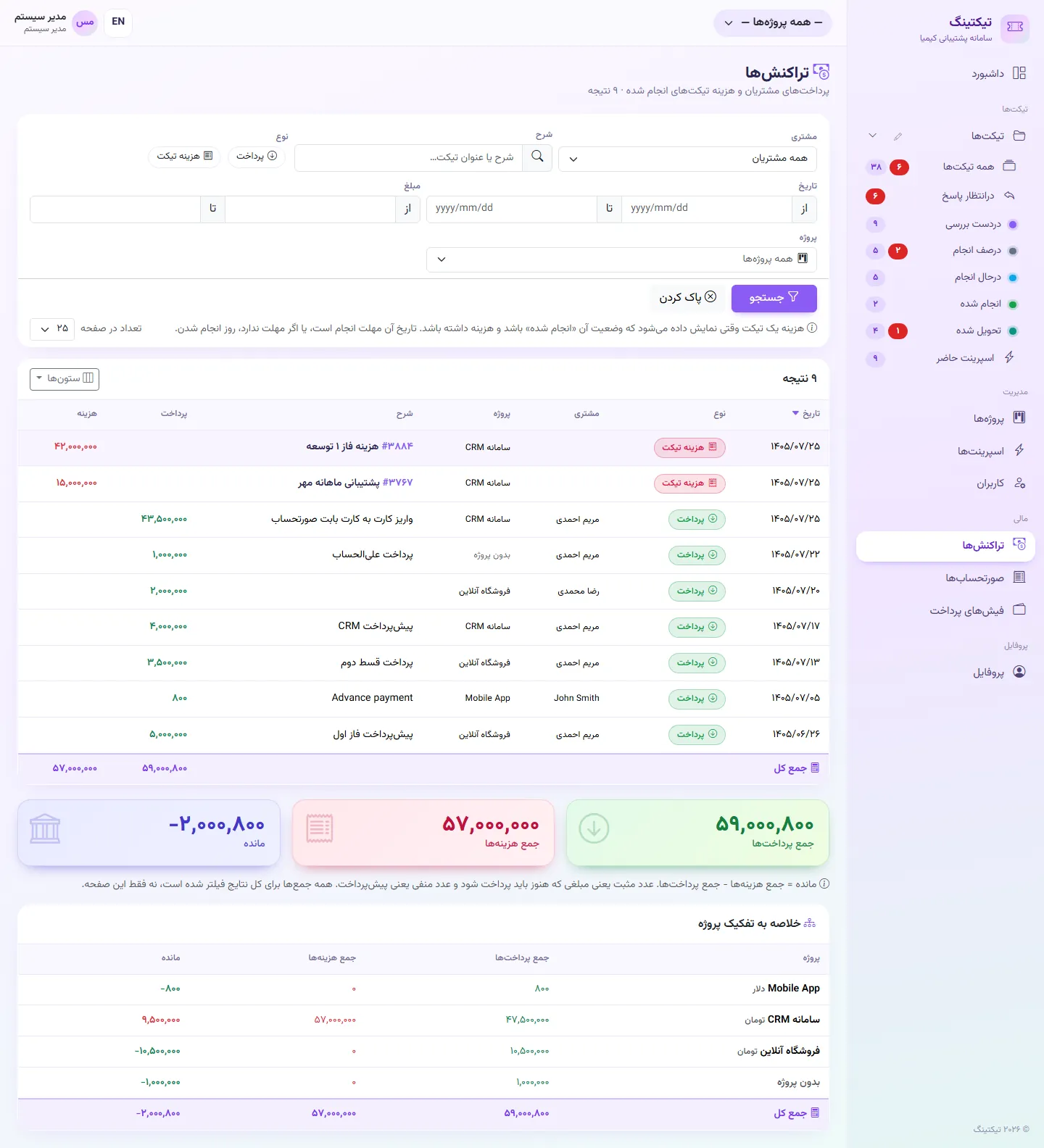Open the تعداد در صفحه ۲۵ dropdown
This screenshot has width=1044, height=1148.
[x=52, y=329]
